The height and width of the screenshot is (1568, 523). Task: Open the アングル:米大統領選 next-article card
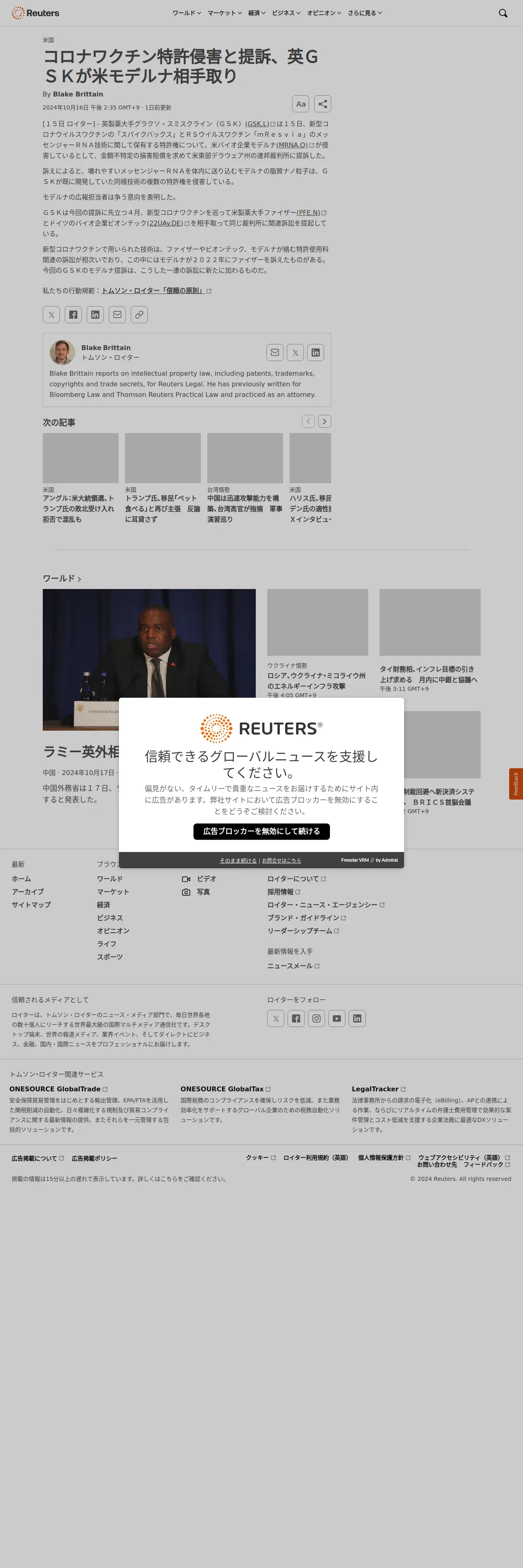click(x=80, y=478)
